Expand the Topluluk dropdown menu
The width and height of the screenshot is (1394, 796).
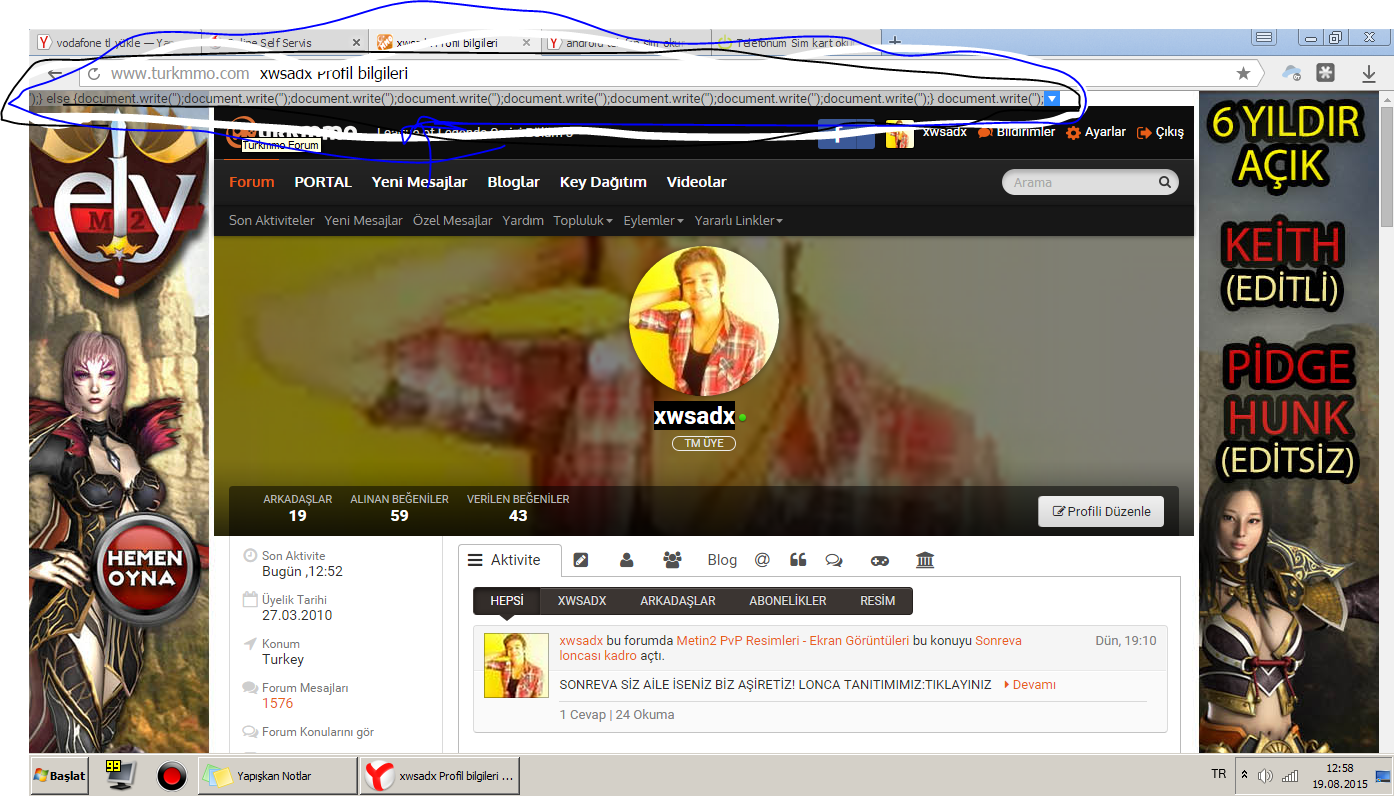tap(584, 220)
